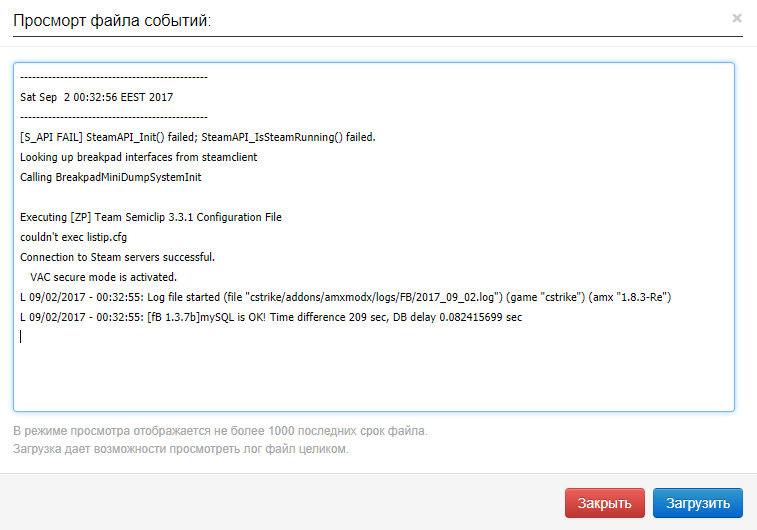Image resolution: width=757 pixels, height=530 pixels.
Task: Click the red Закрыть button
Action: click(x=604, y=503)
